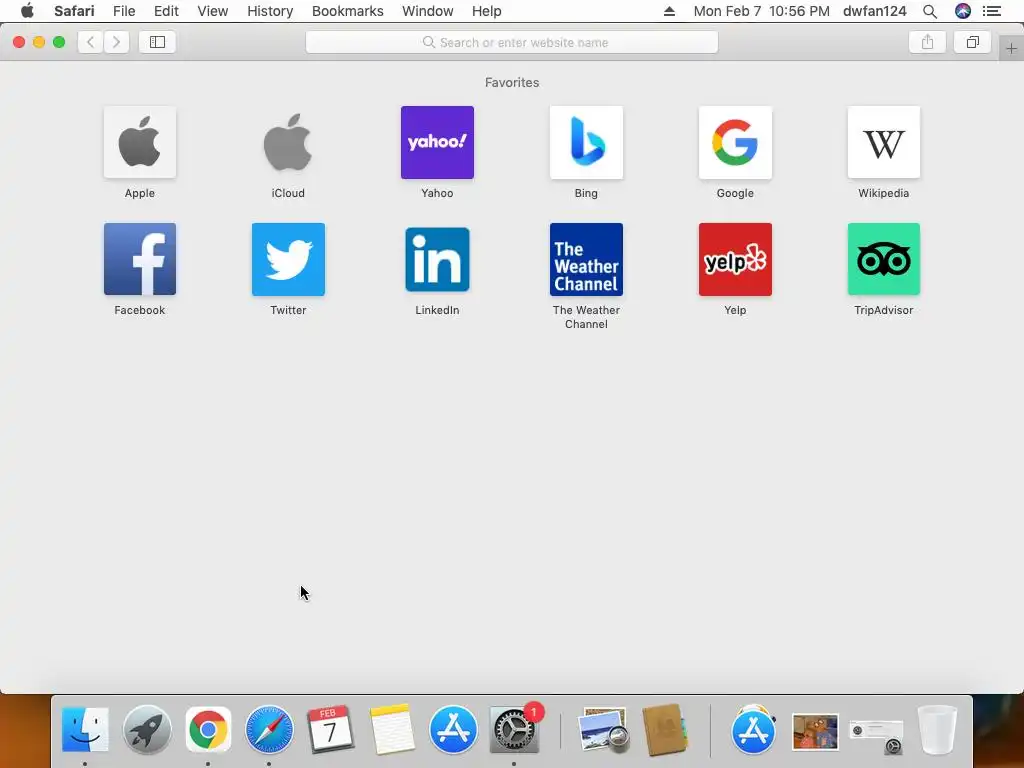Open the Window menu

click(x=428, y=11)
